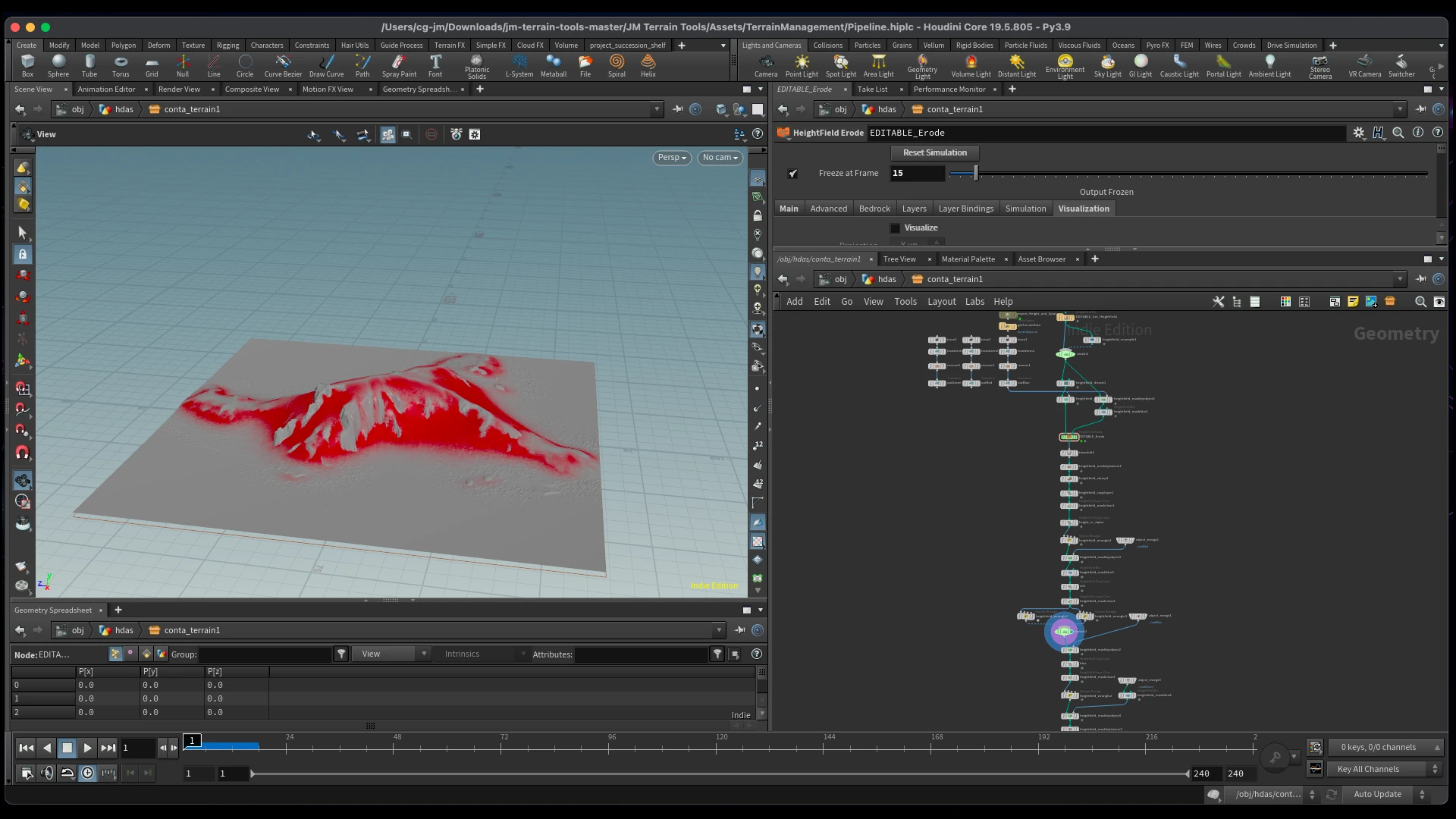Toggle loop mode in playbar
The image size is (1456, 819).
pos(67,773)
